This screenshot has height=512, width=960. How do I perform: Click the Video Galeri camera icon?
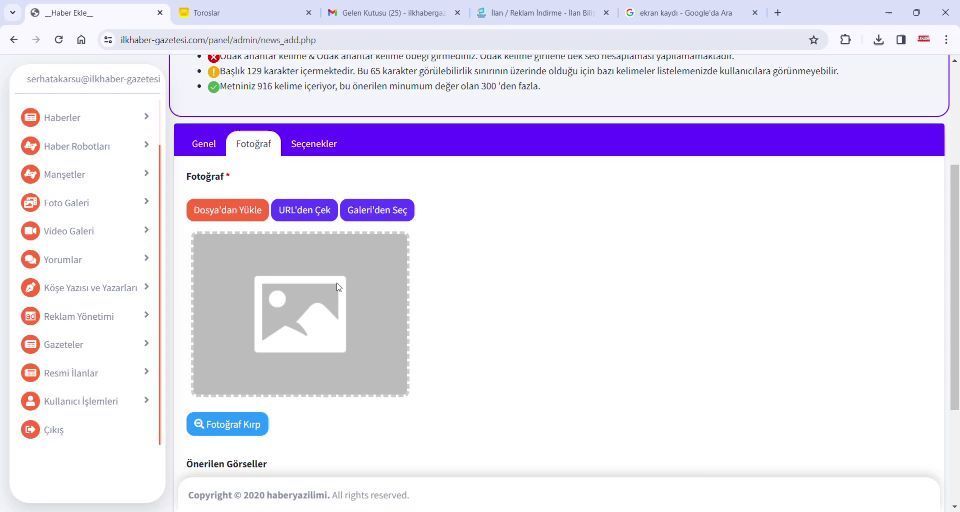pyautogui.click(x=31, y=231)
